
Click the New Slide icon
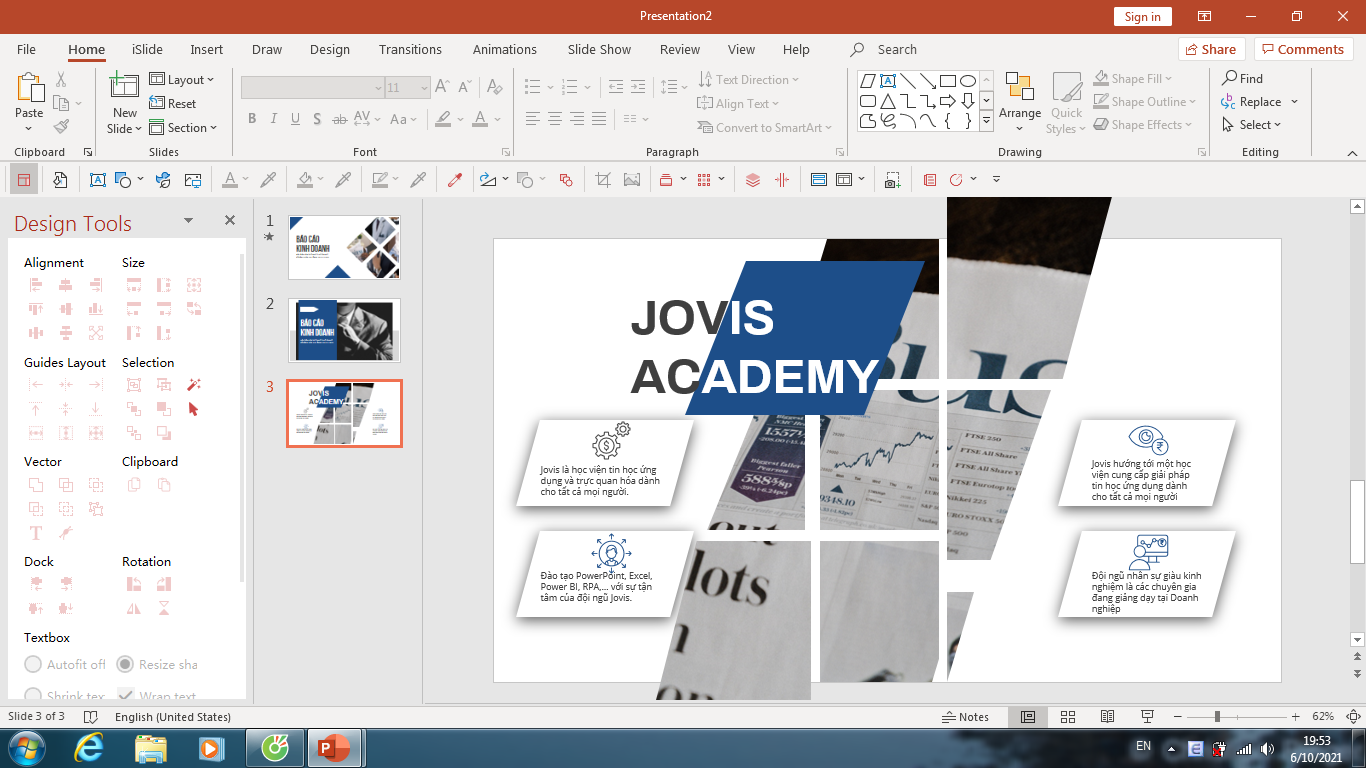click(124, 86)
